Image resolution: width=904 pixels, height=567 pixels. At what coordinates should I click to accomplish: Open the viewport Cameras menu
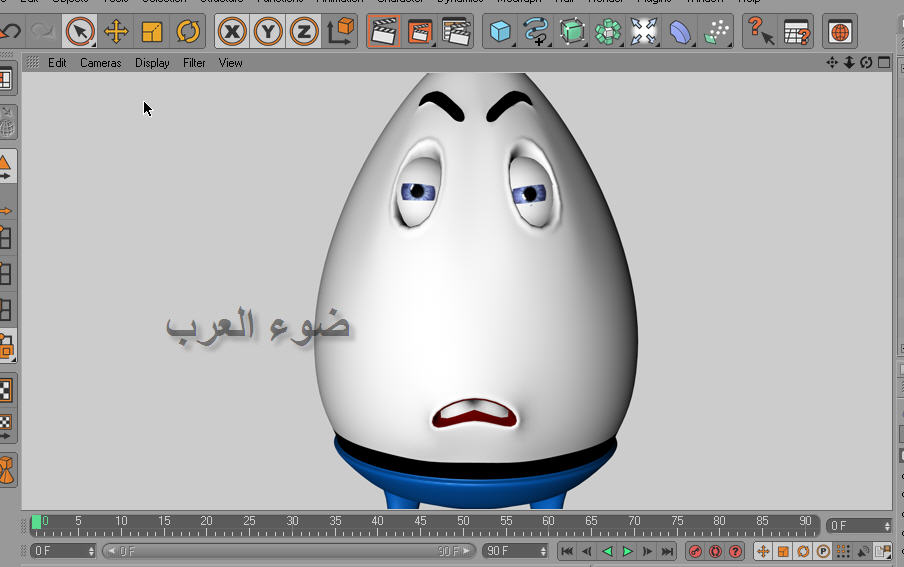[x=101, y=63]
